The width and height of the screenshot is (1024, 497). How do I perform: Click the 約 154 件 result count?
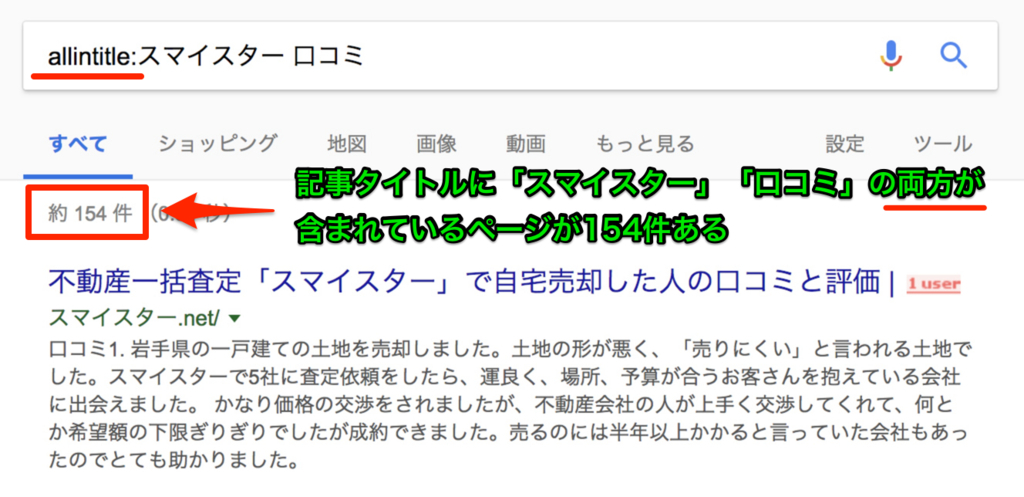(90, 214)
